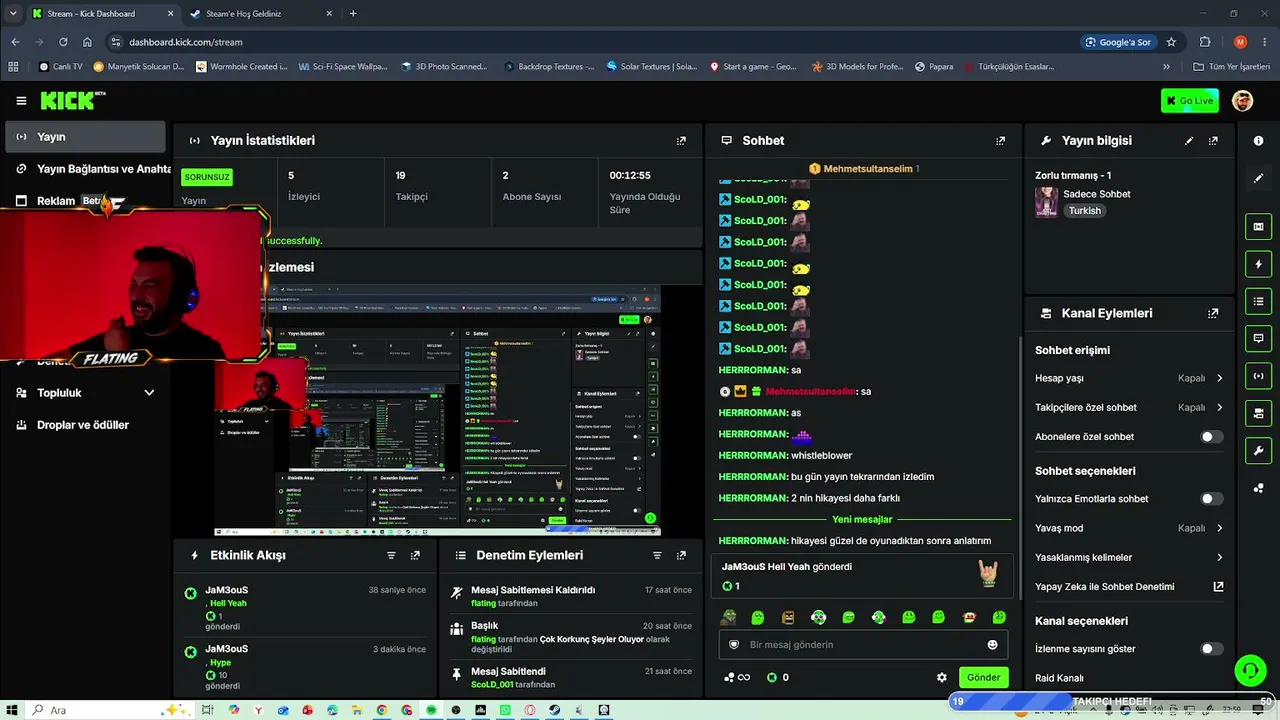Expand the Topluluk sidebar section
This screenshot has width=1280, height=720.
[x=85, y=393]
